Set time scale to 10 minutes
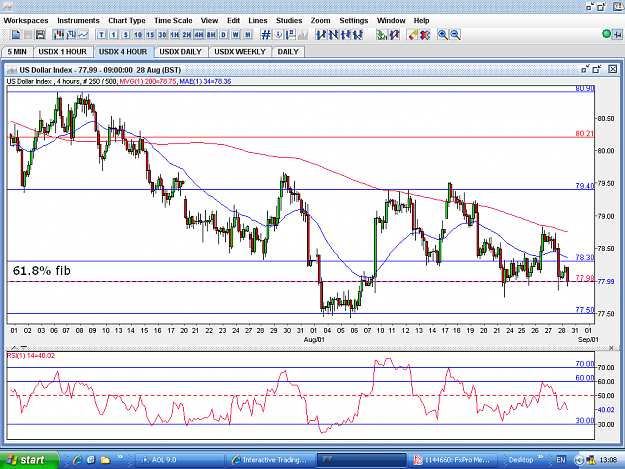625x469 pixels. [x=138, y=35]
